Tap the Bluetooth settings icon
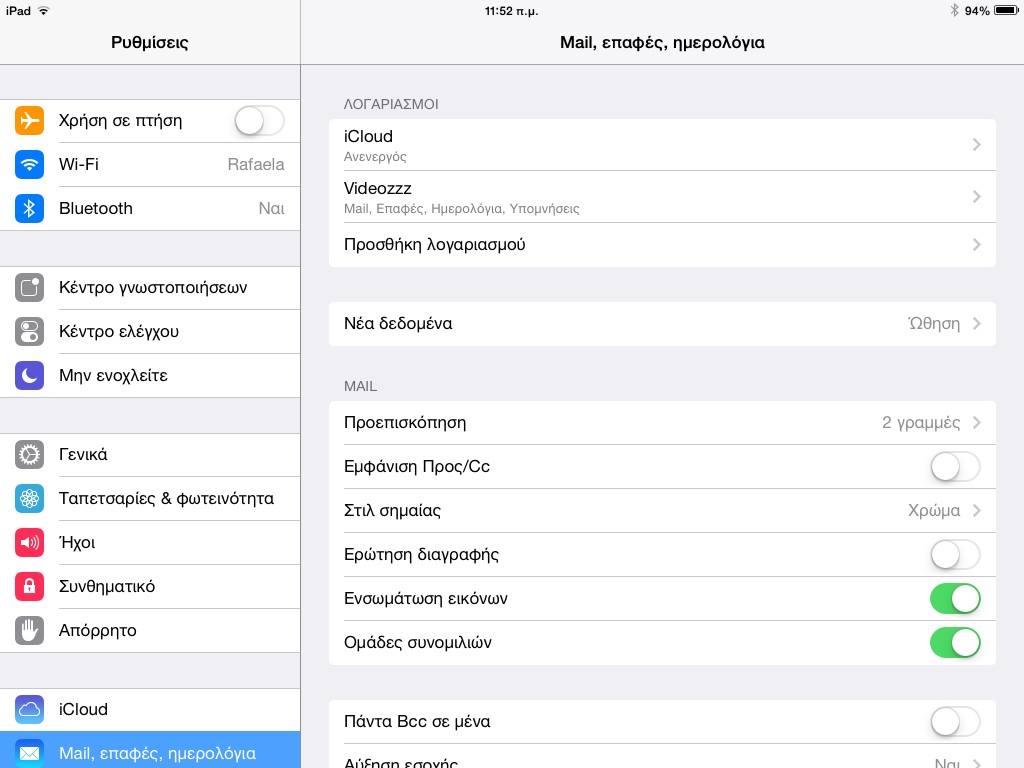Image resolution: width=1024 pixels, height=768 pixels. (29, 208)
